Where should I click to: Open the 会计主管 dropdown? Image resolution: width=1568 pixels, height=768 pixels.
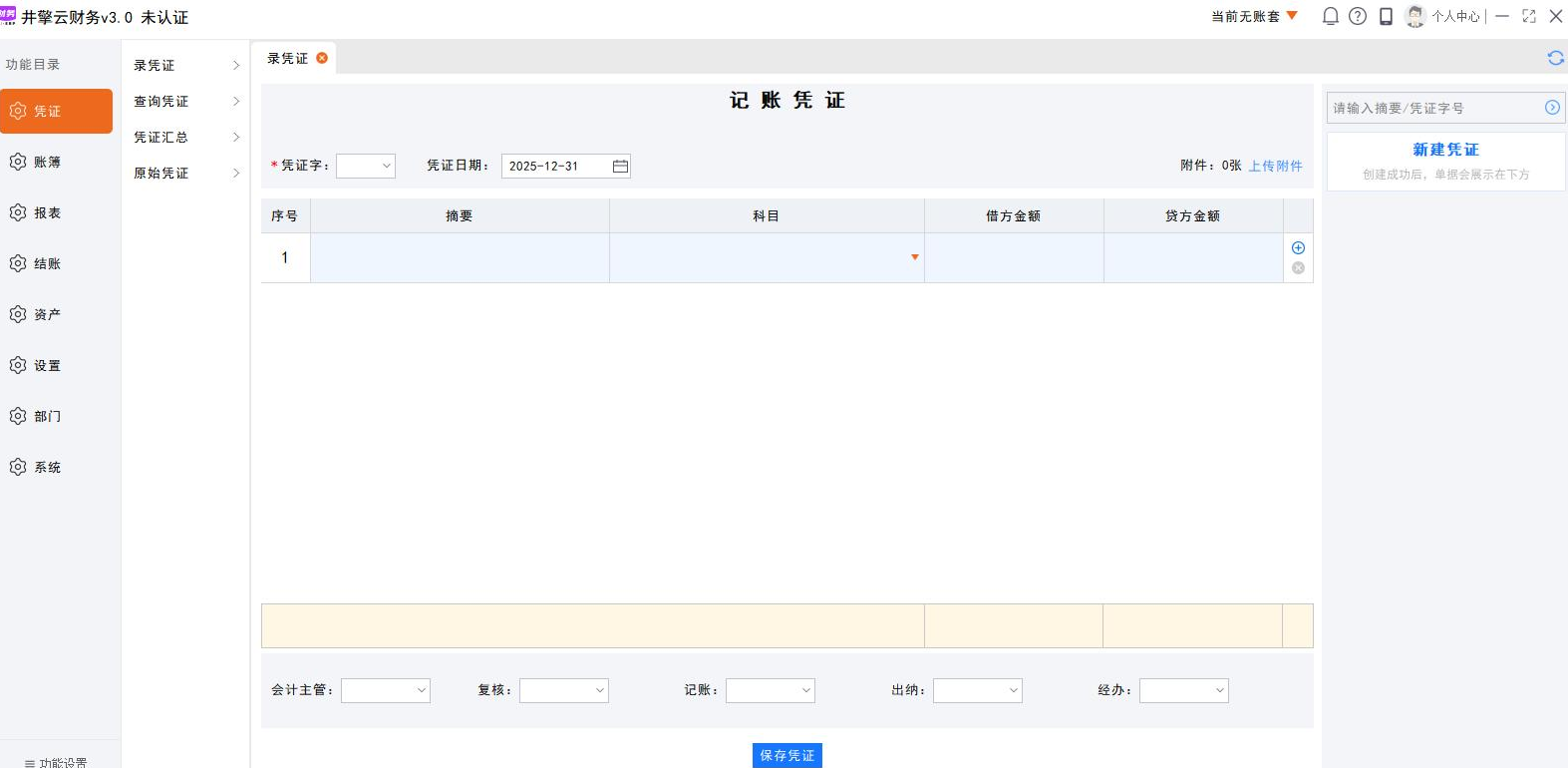coord(386,690)
